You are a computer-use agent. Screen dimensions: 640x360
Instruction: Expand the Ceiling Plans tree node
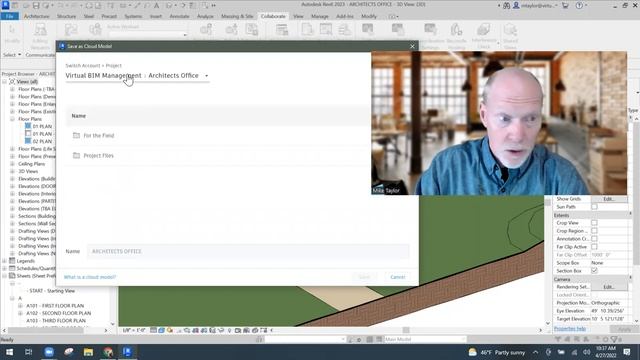(12, 164)
